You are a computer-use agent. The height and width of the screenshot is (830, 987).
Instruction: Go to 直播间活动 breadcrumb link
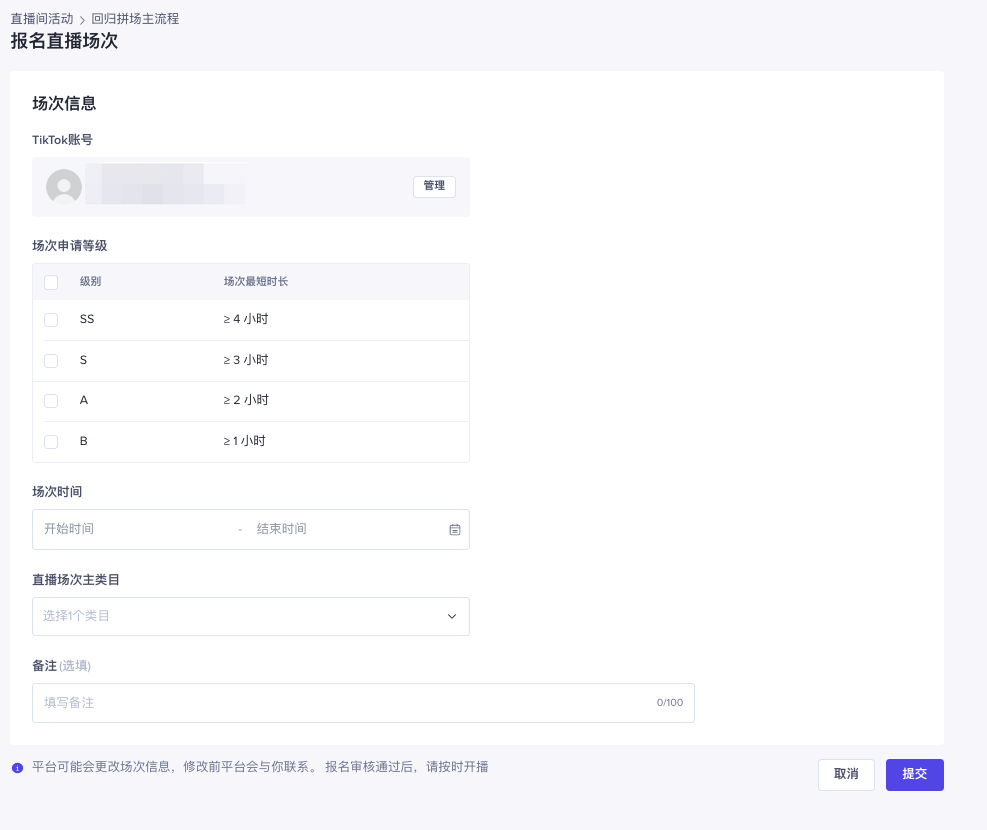pos(42,19)
